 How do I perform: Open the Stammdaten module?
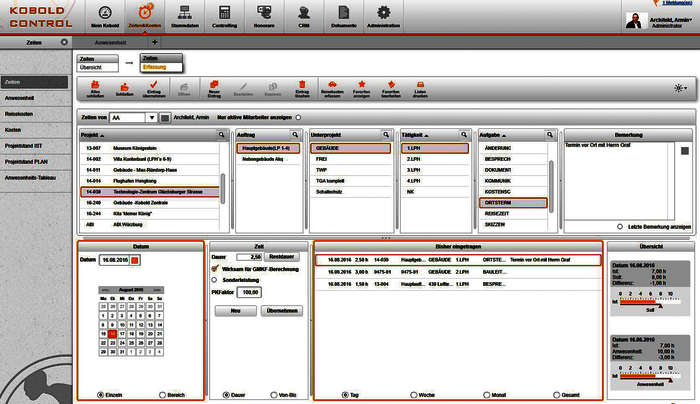pyautogui.click(x=184, y=17)
